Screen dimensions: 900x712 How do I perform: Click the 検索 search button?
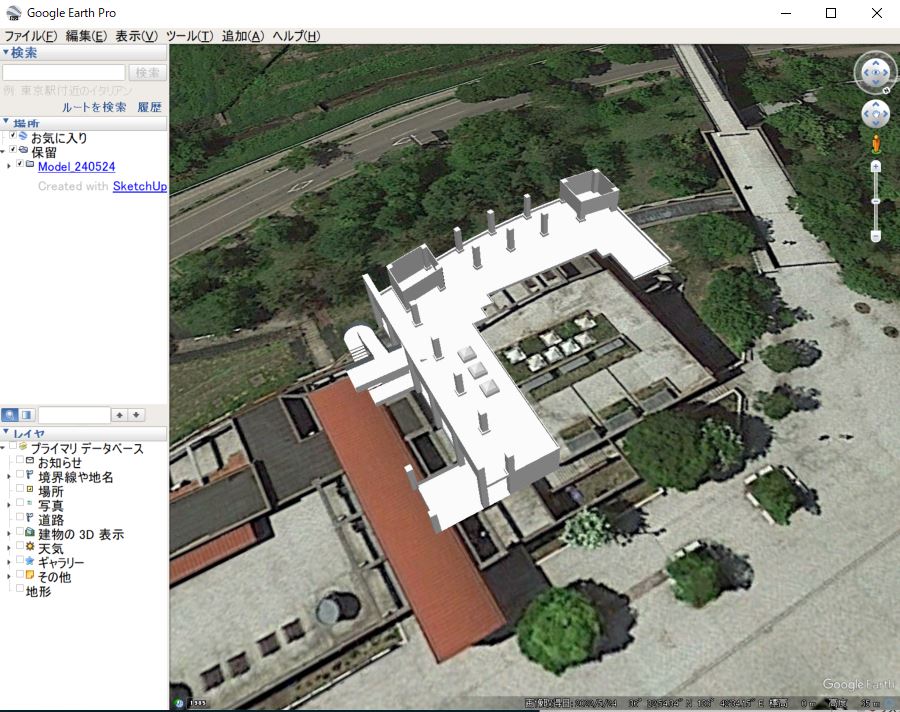tap(148, 73)
